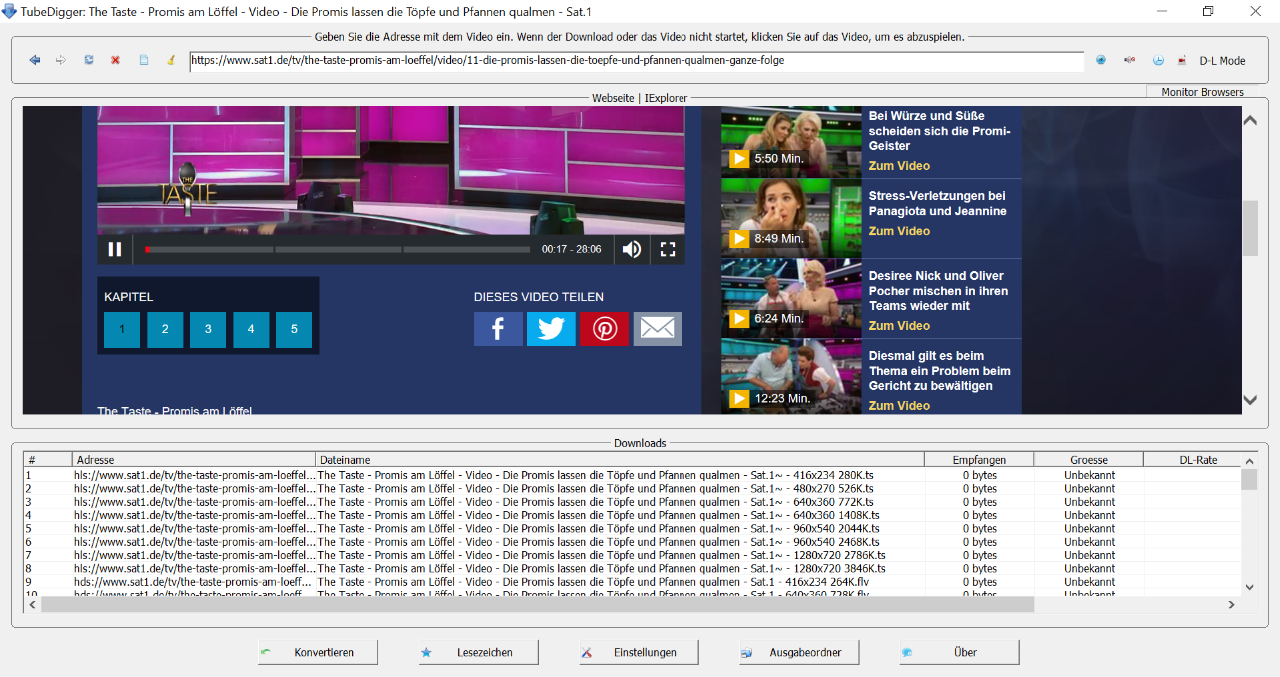
Task: Click the blue back arrow icon
Action: click(x=35, y=60)
